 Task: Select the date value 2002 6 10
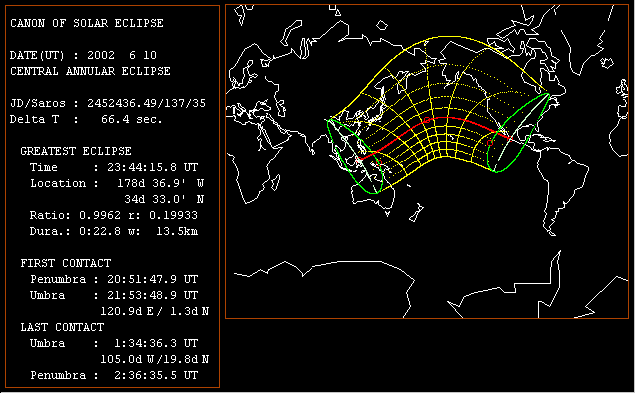tap(122, 55)
